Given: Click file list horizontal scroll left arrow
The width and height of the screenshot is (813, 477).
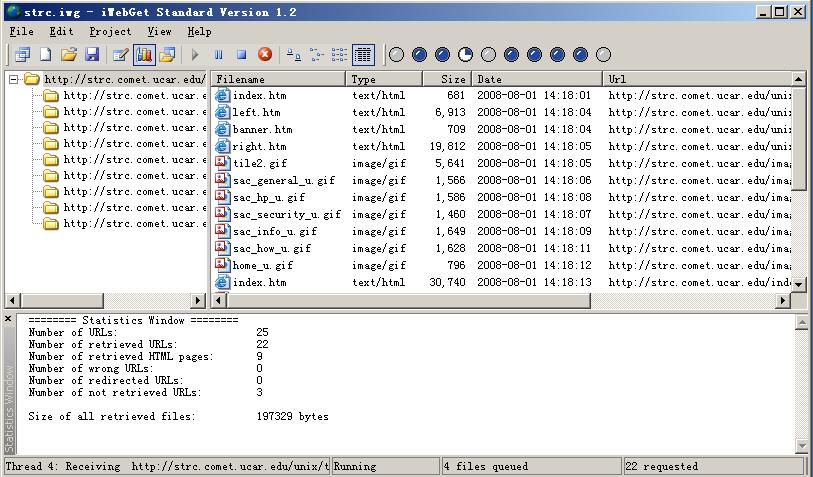Looking at the screenshot, I should point(219,300).
